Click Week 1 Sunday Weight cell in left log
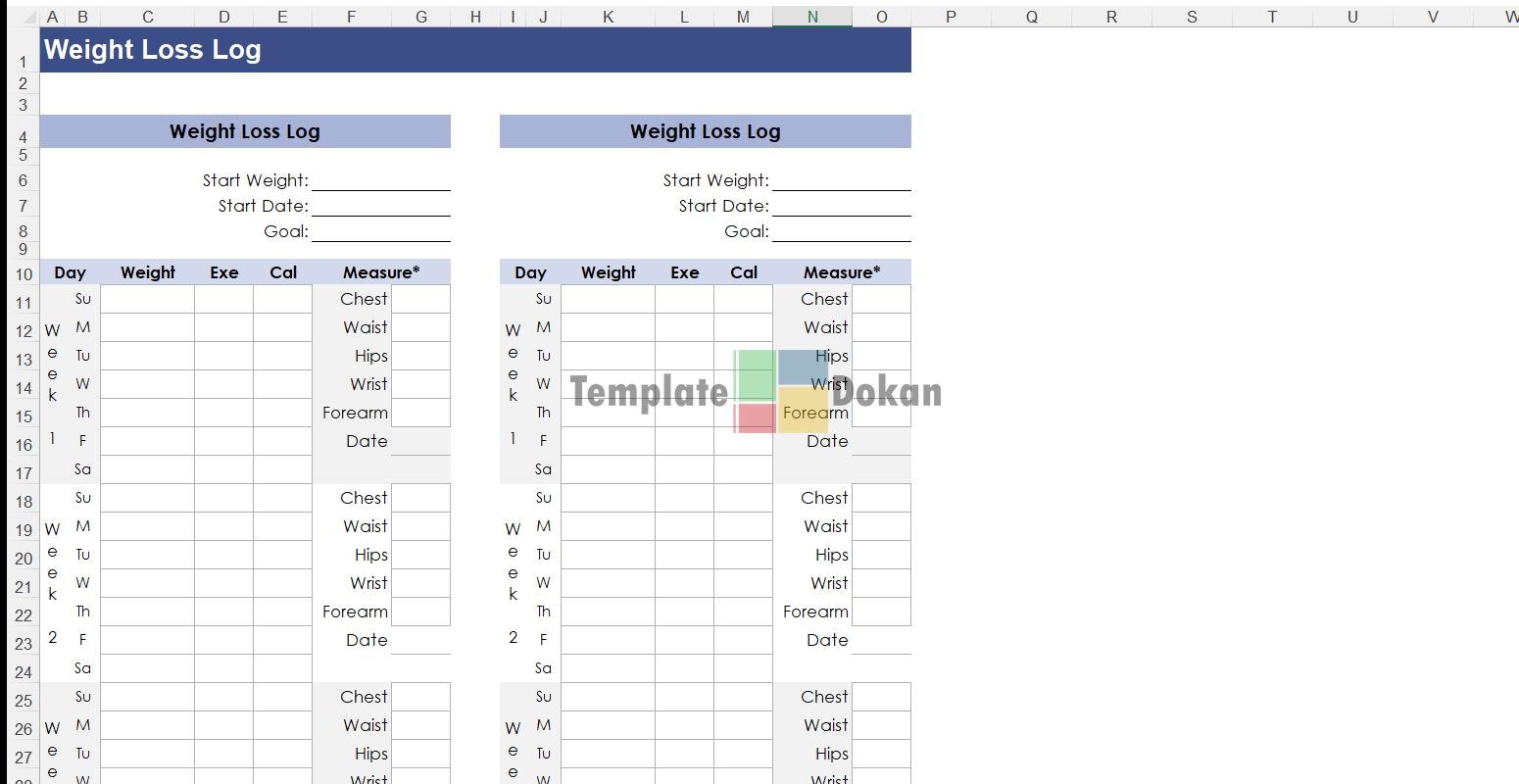 [147, 299]
